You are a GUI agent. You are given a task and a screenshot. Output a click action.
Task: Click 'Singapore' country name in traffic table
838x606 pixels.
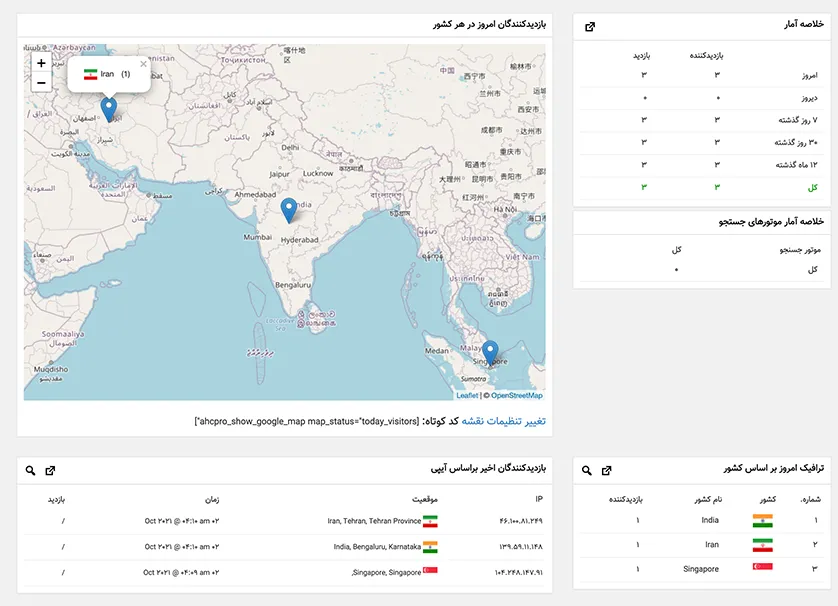(701, 569)
